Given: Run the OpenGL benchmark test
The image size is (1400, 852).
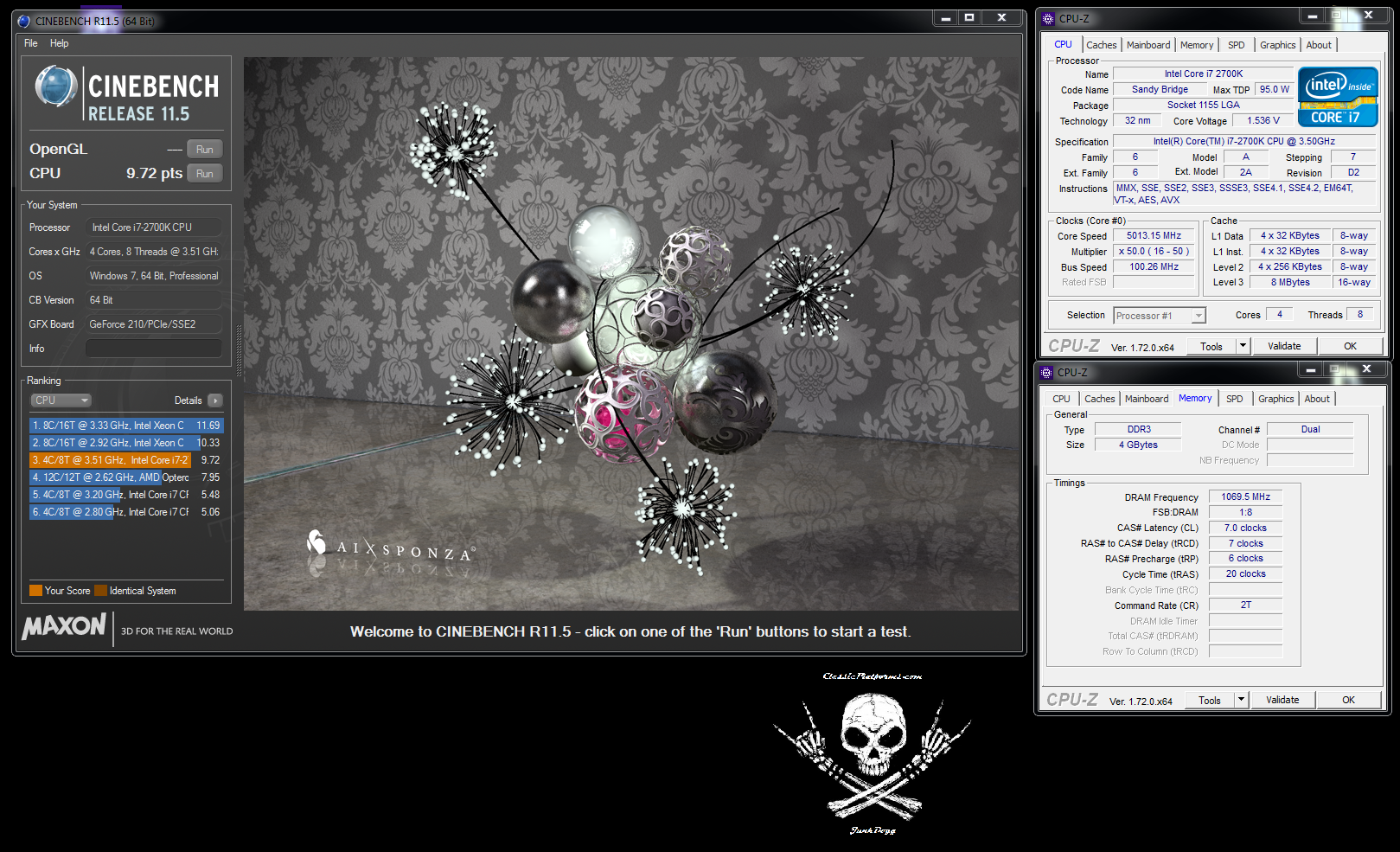Looking at the screenshot, I should click(x=205, y=150).
